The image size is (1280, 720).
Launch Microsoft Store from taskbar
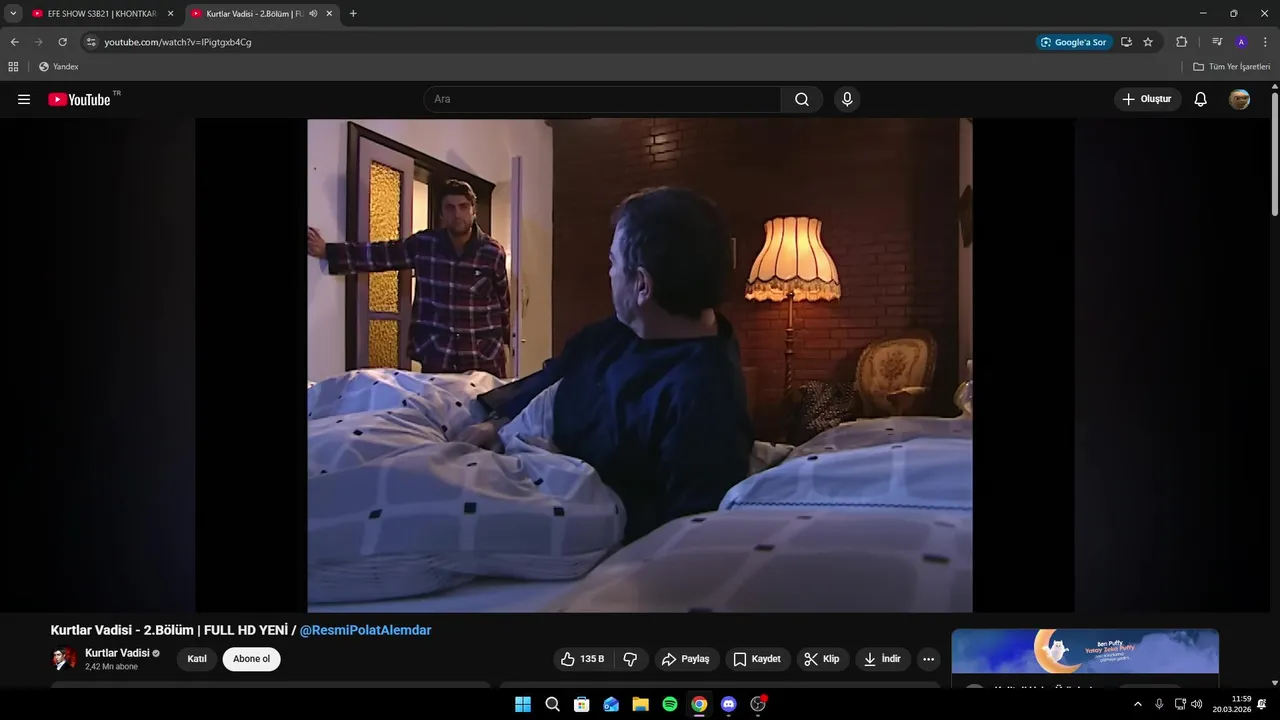pyautogui.click(x=582, y=704)
